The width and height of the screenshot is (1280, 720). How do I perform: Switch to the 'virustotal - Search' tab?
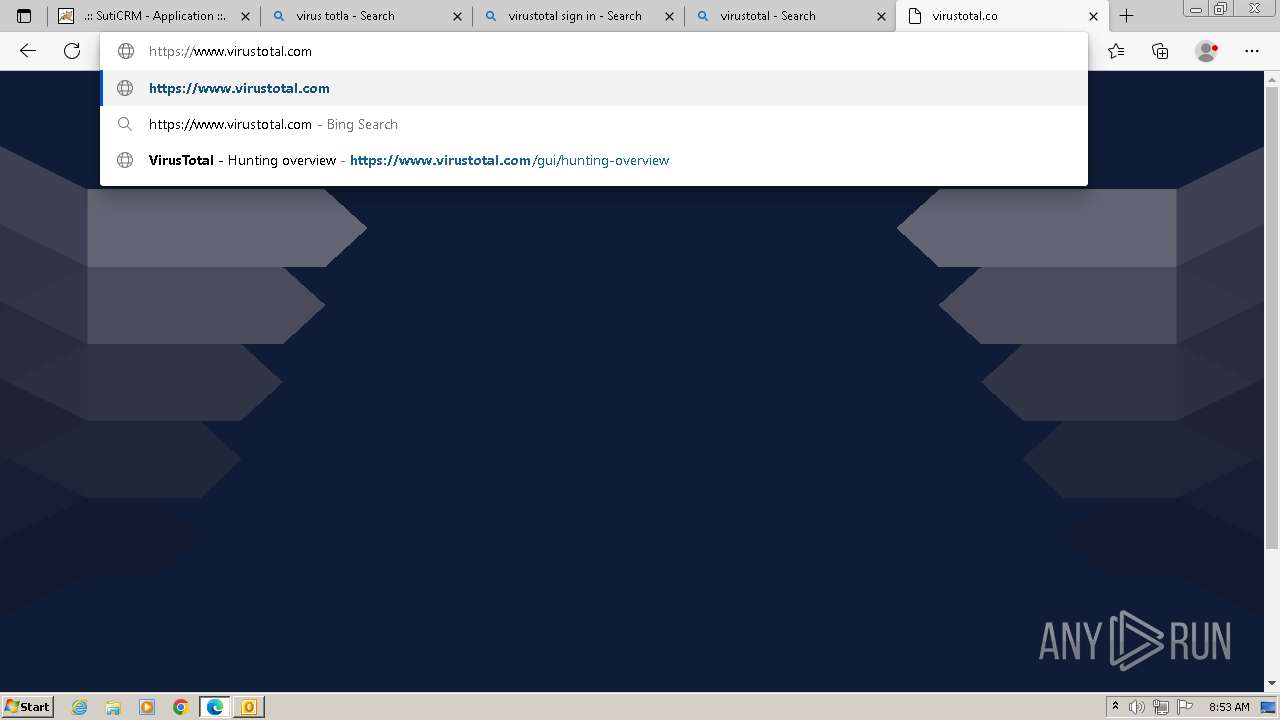[789, 16]
